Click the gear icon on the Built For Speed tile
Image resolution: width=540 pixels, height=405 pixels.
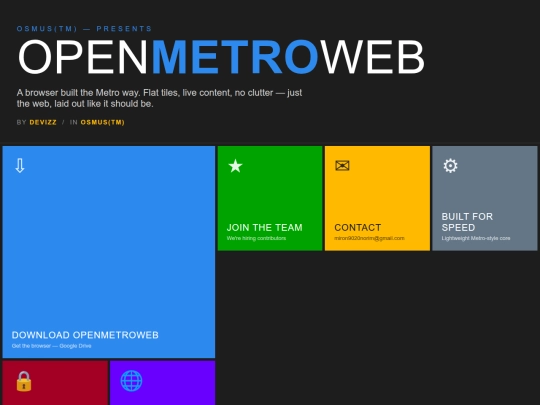click(x=450, y=166)
